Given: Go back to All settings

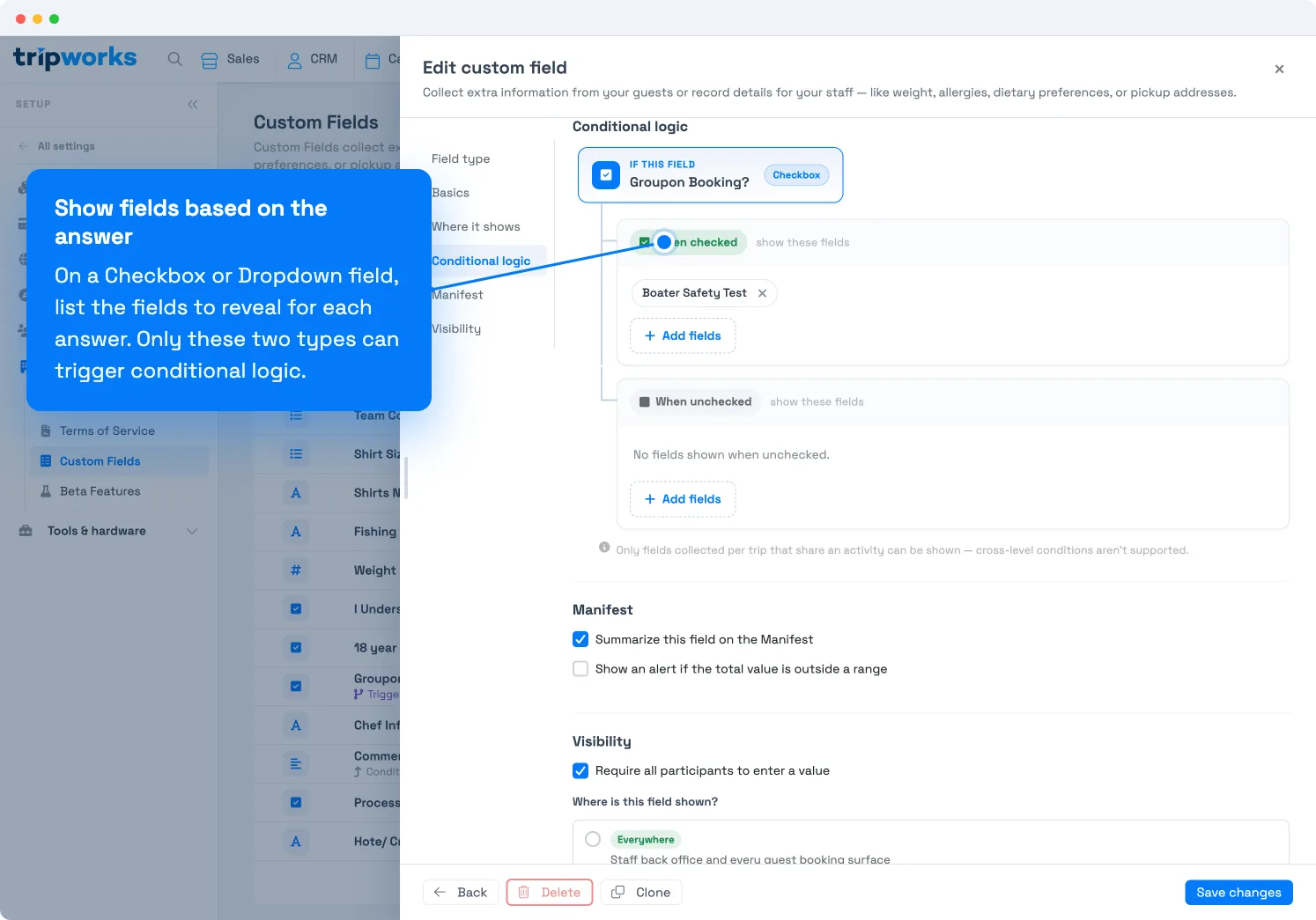Looking at the screenshot, I should [x=57, y=146].
